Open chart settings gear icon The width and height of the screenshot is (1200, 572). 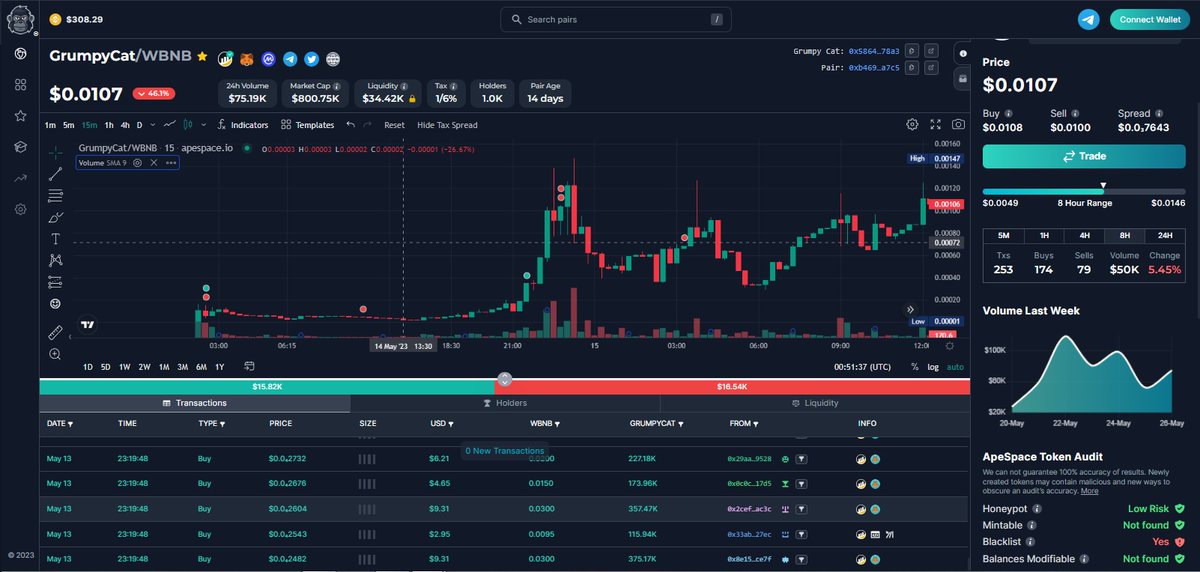(x=912, y=125)
